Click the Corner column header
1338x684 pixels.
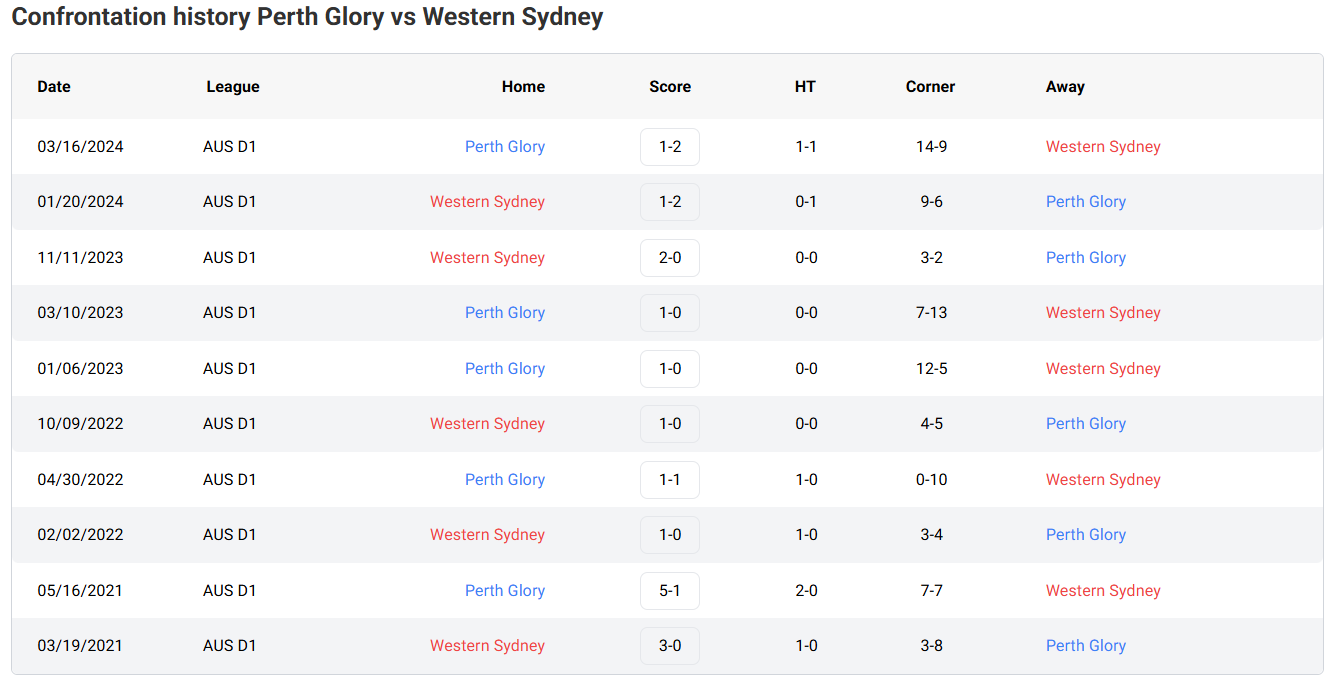tap(930, 87)
